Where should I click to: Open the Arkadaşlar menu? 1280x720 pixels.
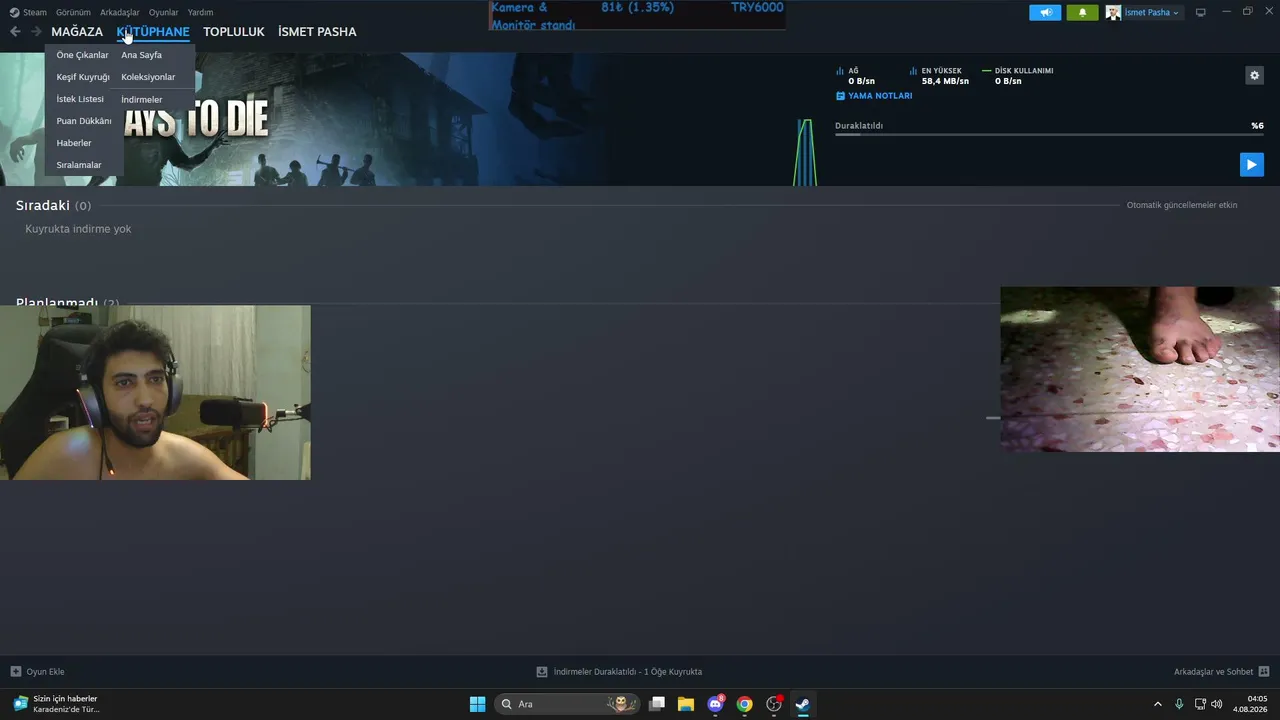point(120,13)
